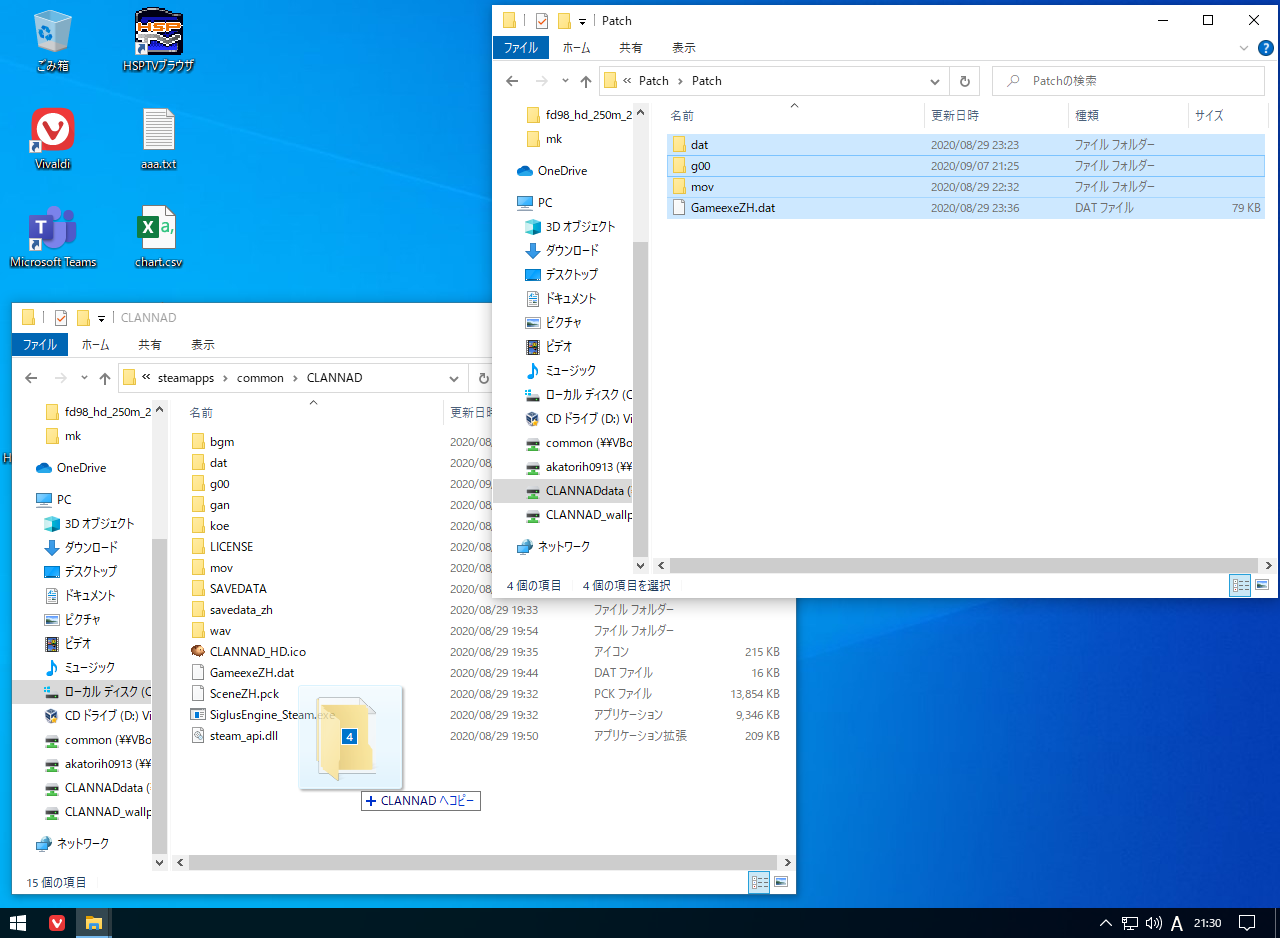Select the chart.csv file on desktop
The width and height of the screenshot is (1280, 938).
pos(158,237)
